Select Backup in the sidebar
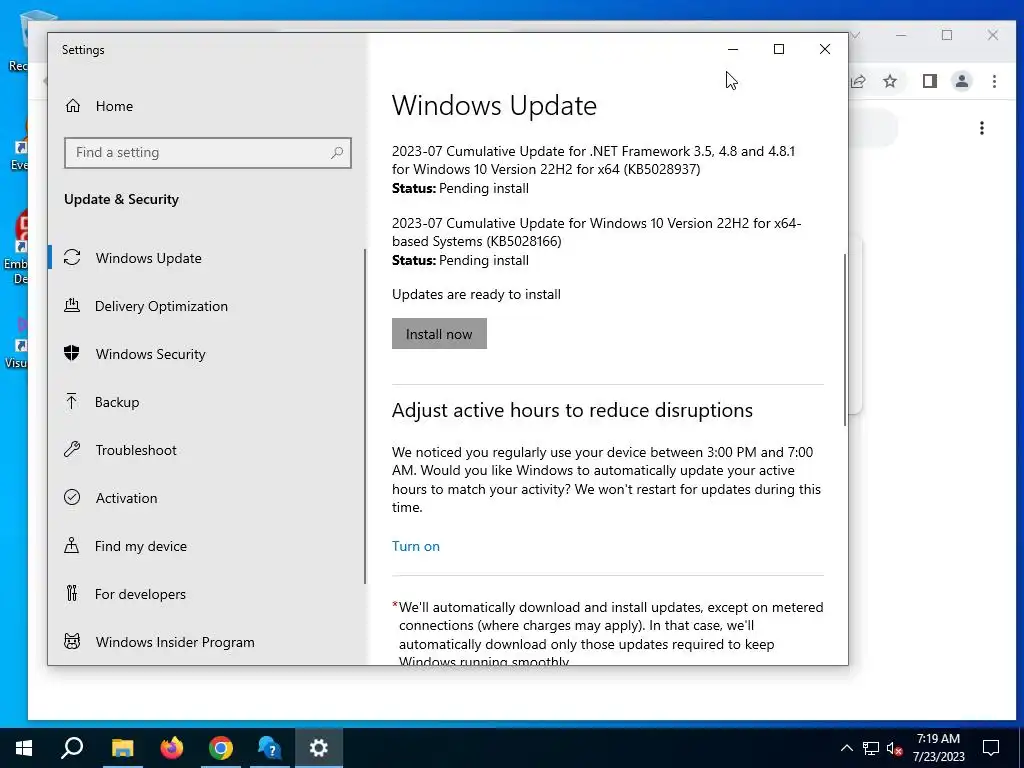This screenshot has height=768, width=1024. 117,402
